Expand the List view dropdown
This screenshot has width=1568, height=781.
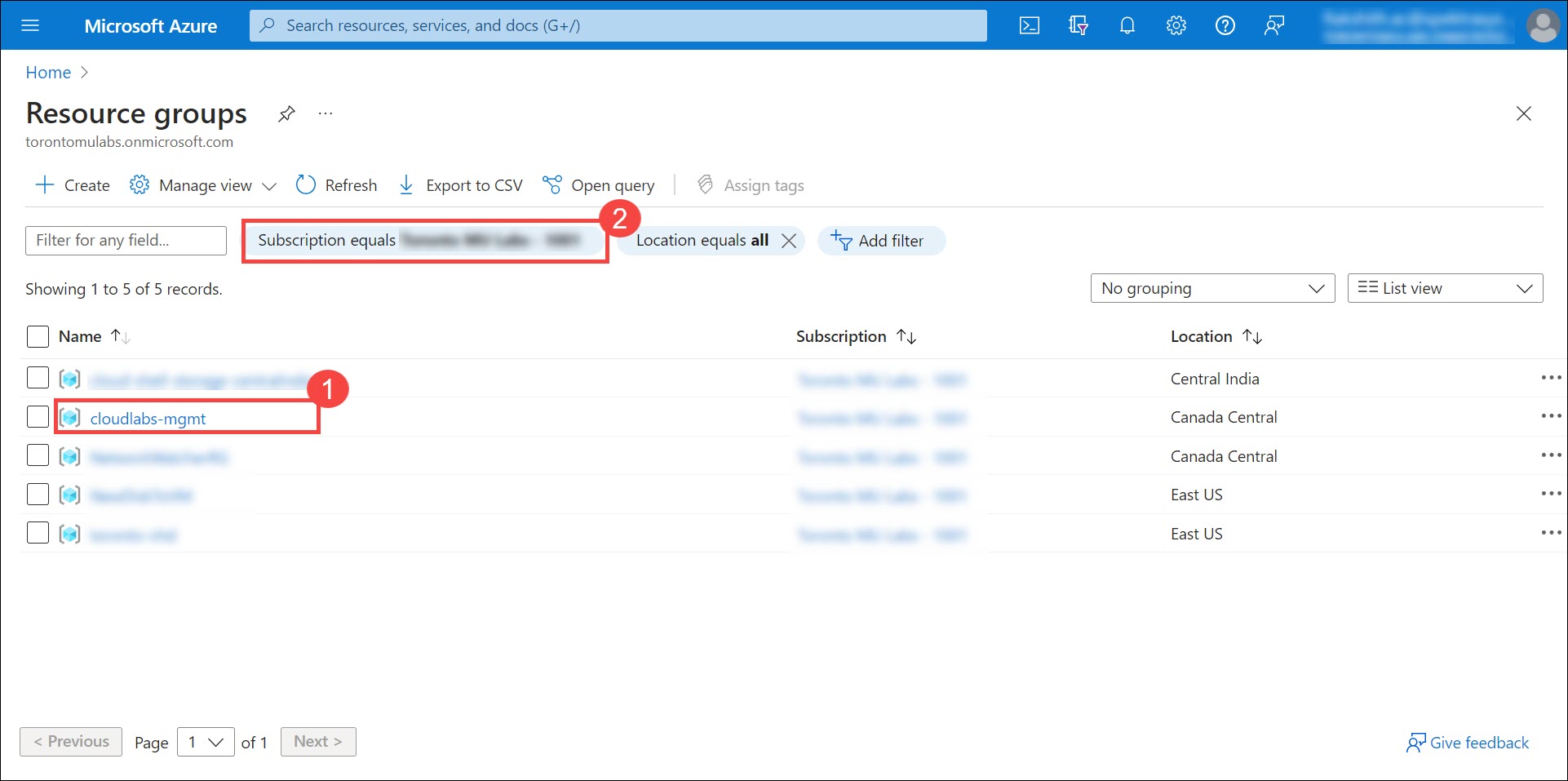pyautogui.click(x=1445, y=288)
